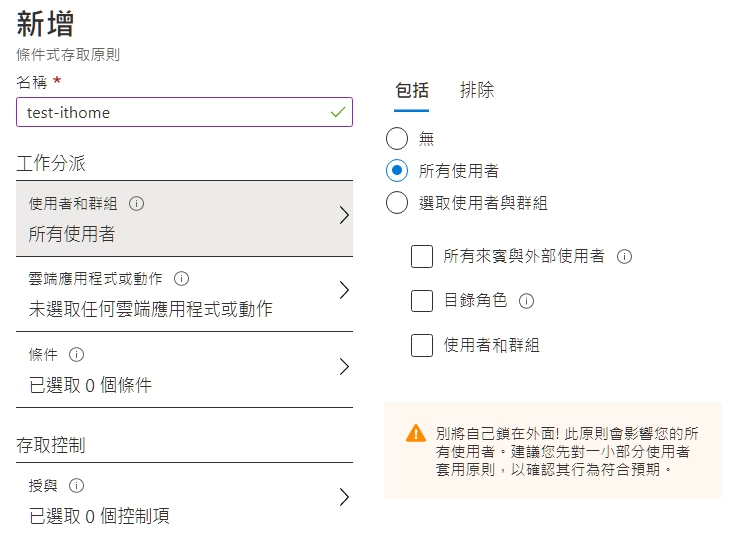Viewport: 737px width, 536px height.
Task: Choose 選取使用者與群組 radio option
Action: 397,203
